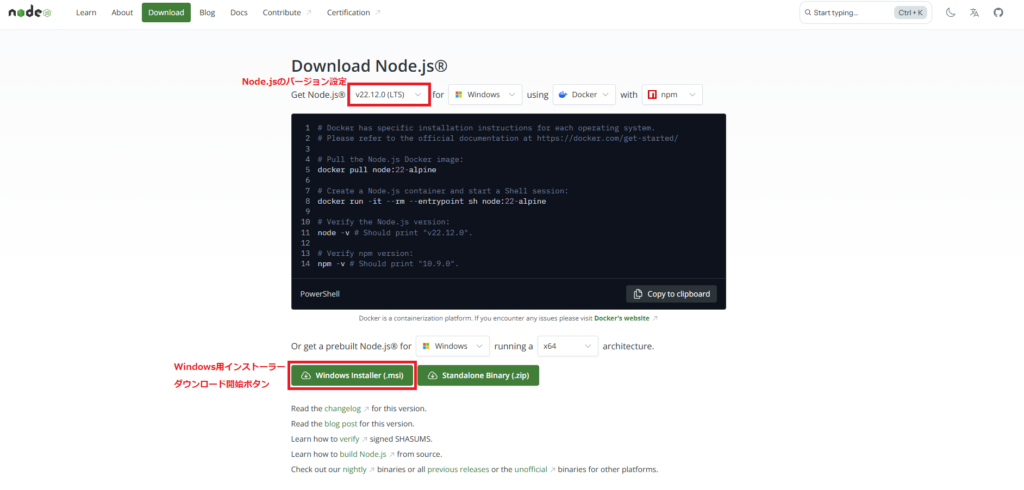Open the Docs menu item
The height and width of the screenshot is (490, 1024).
[x=239, y=12]
